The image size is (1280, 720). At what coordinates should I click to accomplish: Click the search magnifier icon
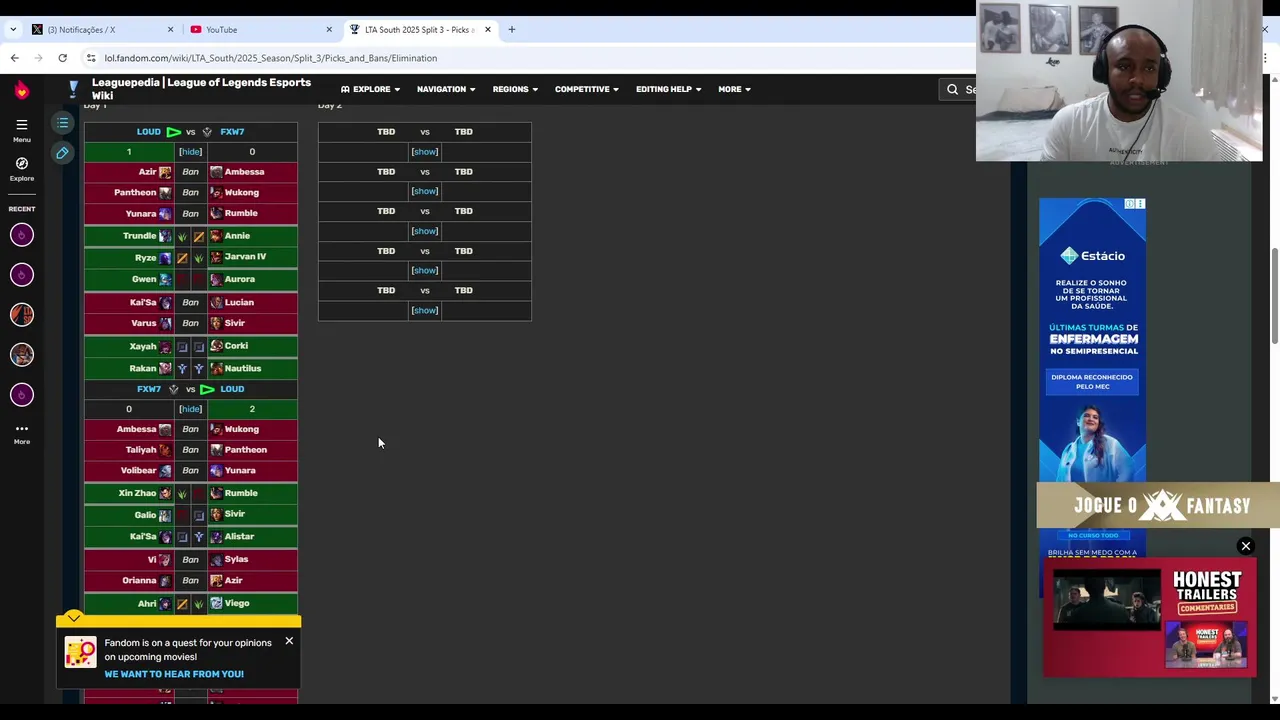[x=952, y=89]
